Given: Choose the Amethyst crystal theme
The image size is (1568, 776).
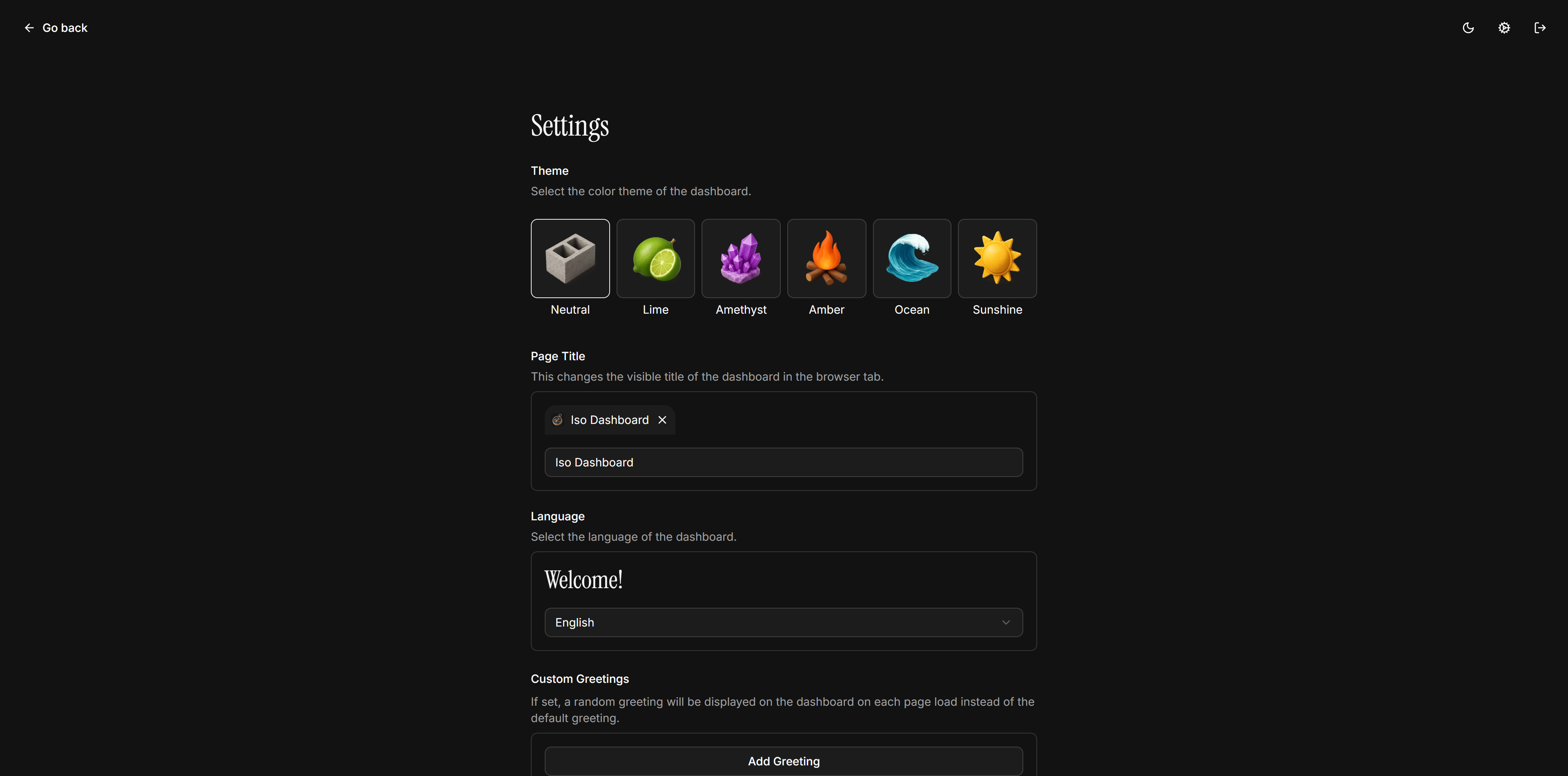Looking at the screenshot, I should 740,258.
